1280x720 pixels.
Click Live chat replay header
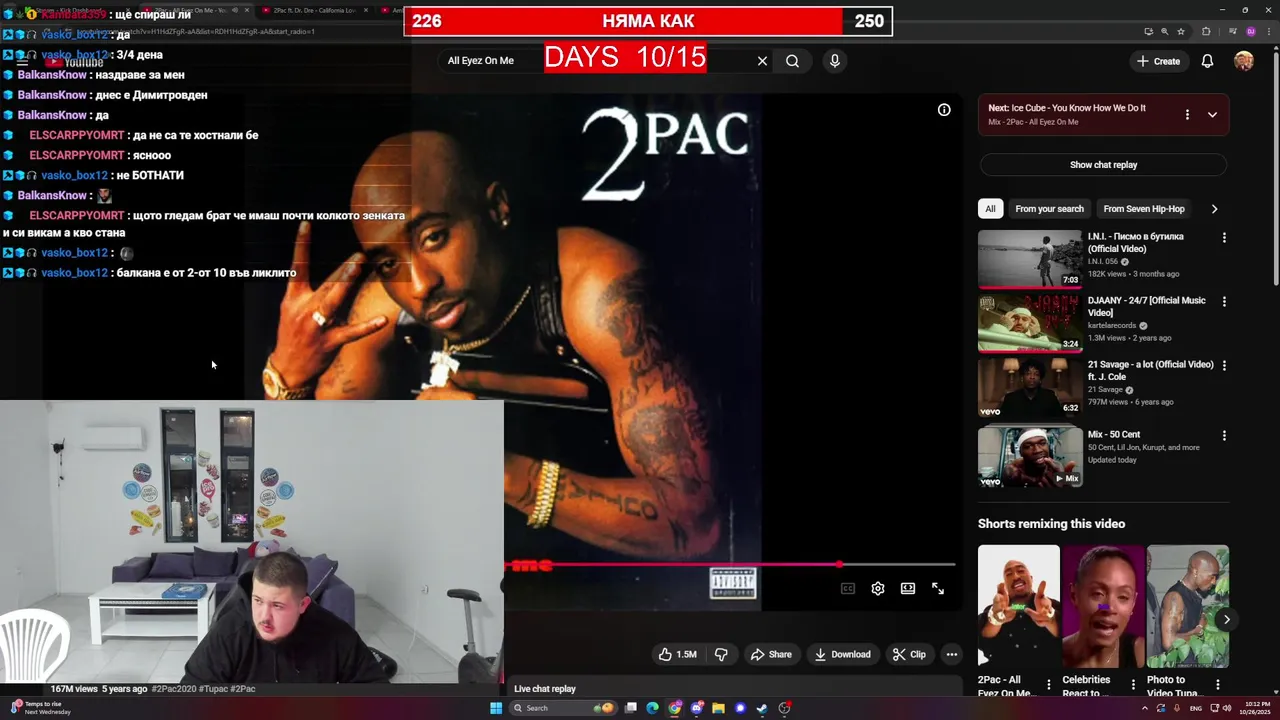tap(545, 689)
